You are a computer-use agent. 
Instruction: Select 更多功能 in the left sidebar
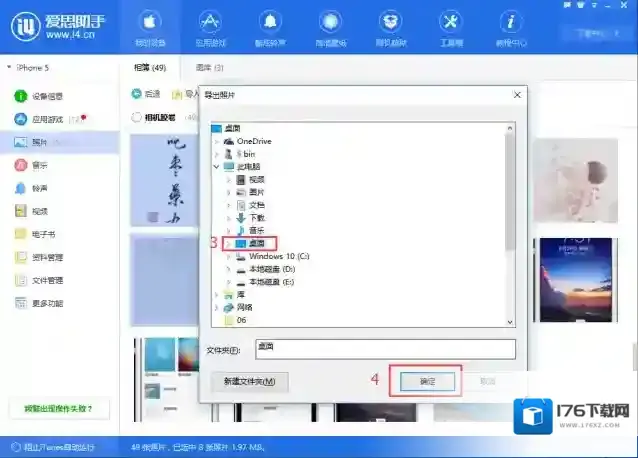click(39, 303)
